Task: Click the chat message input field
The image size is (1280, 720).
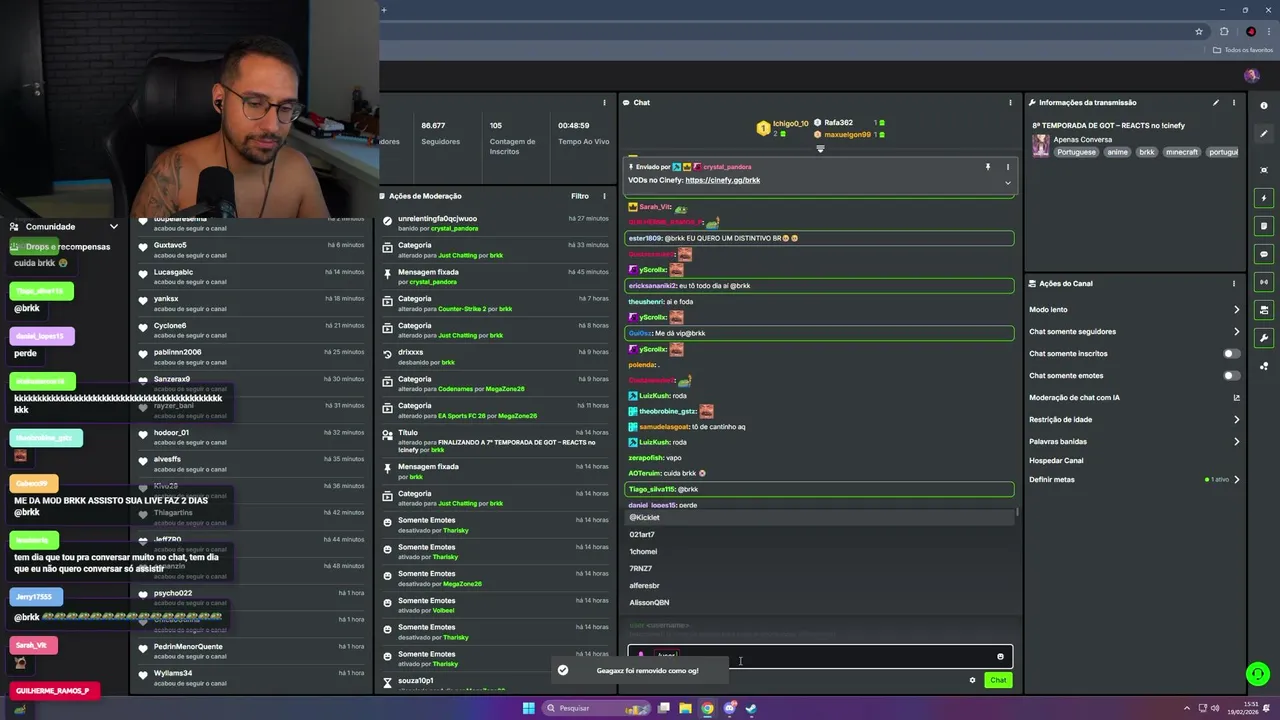Action: [x=820, y=657]
